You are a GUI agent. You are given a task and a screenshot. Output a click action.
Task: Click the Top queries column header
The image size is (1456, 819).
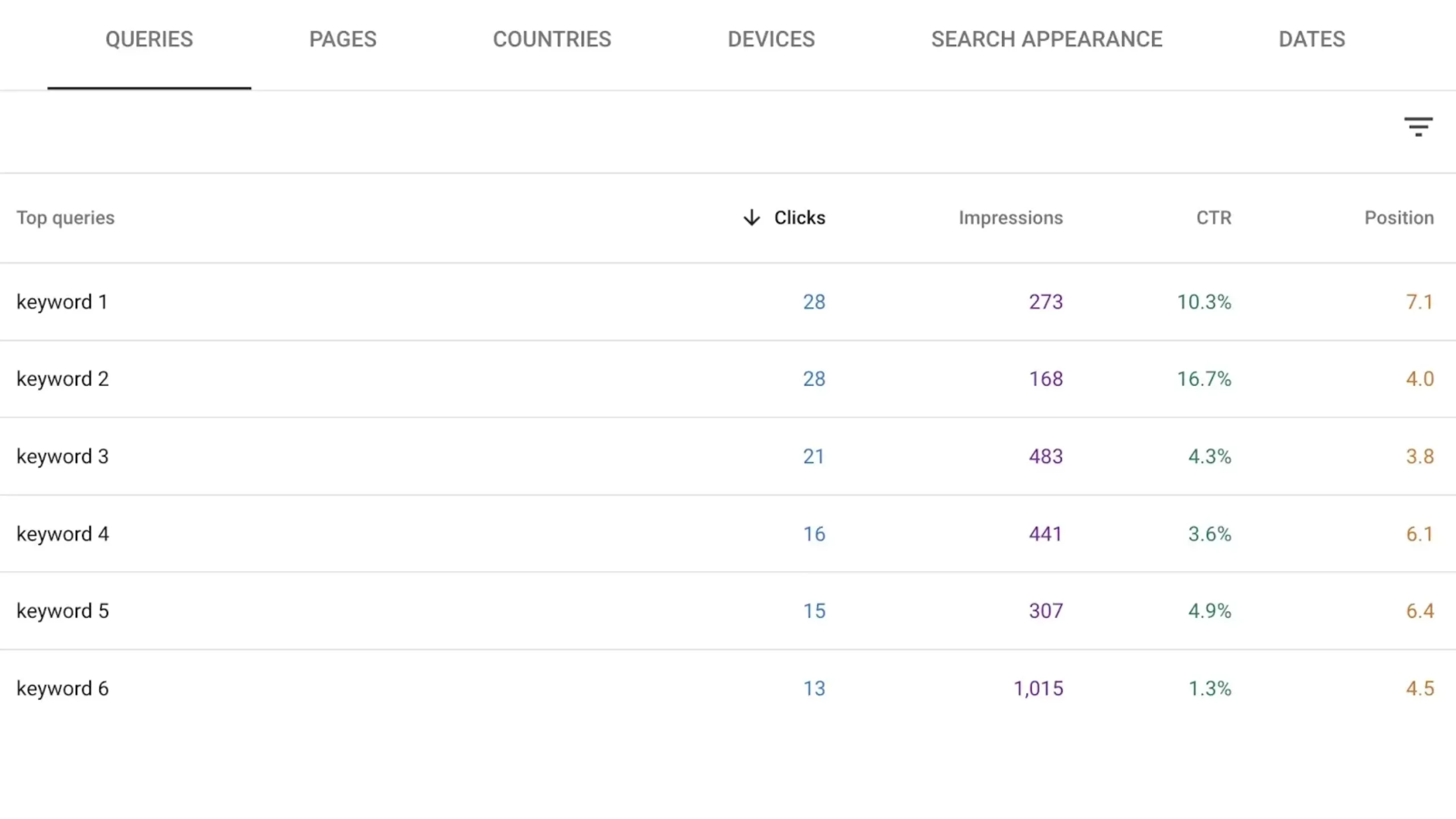(65, 217)
